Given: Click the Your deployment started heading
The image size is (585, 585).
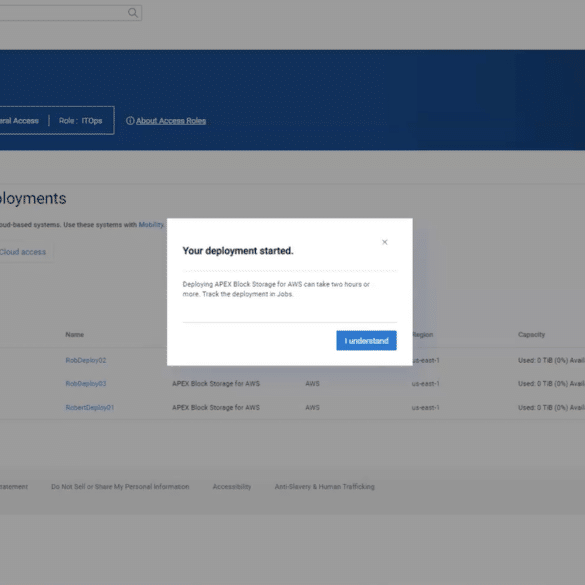Looking at the screenshot, I should [x=238, y=251].
